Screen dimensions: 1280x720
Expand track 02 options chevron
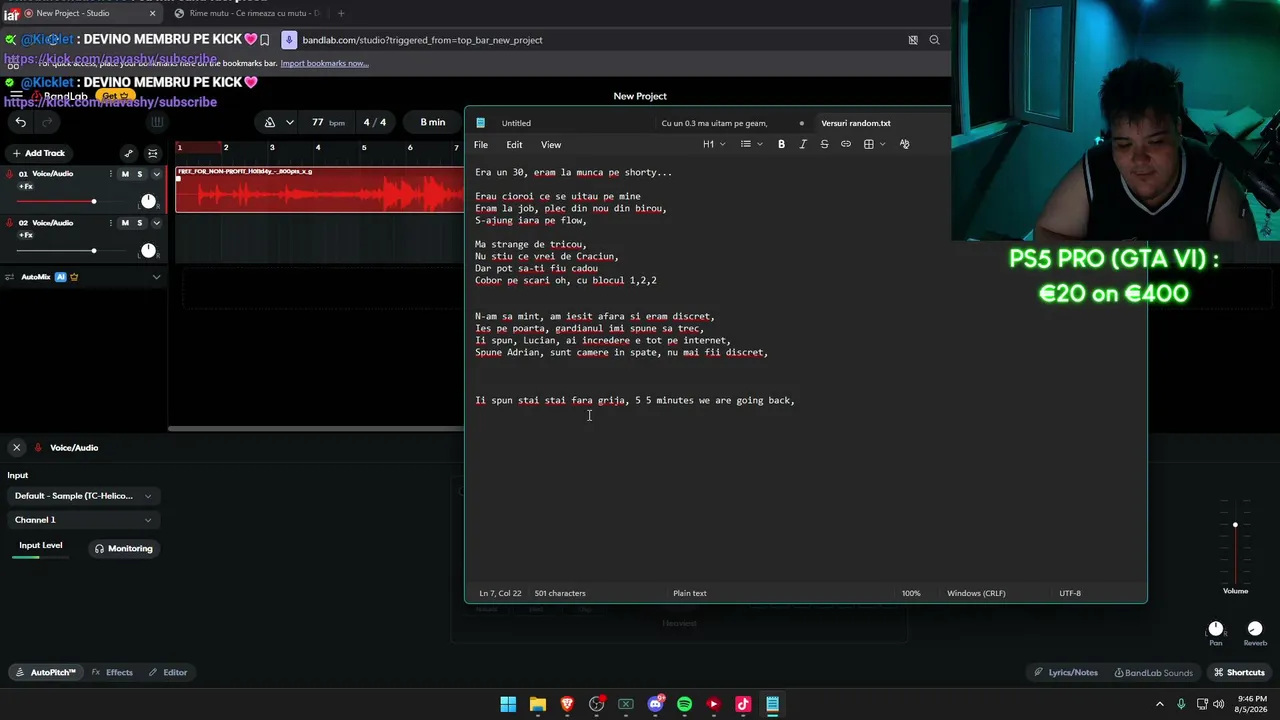point(156,223)
